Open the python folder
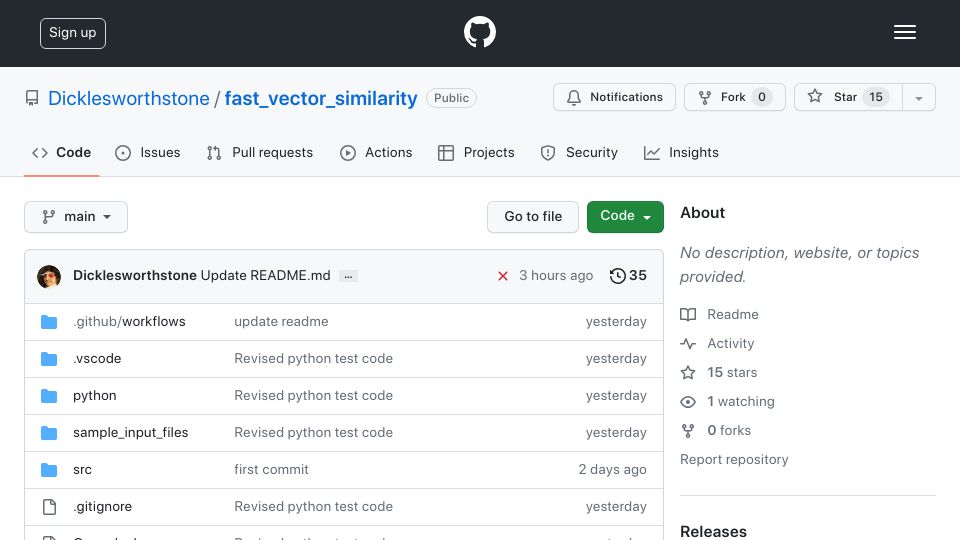 pos(94,396)
